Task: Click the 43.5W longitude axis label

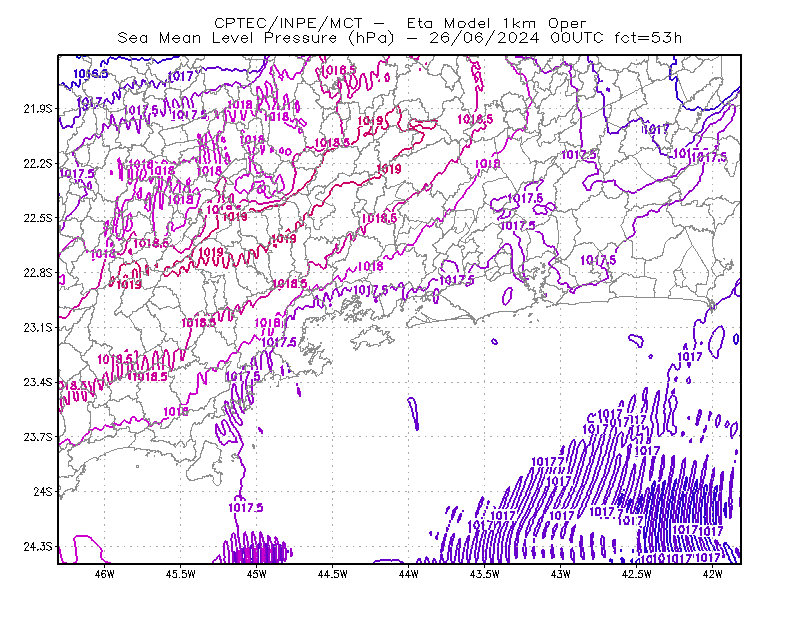Action: point(485,574)
